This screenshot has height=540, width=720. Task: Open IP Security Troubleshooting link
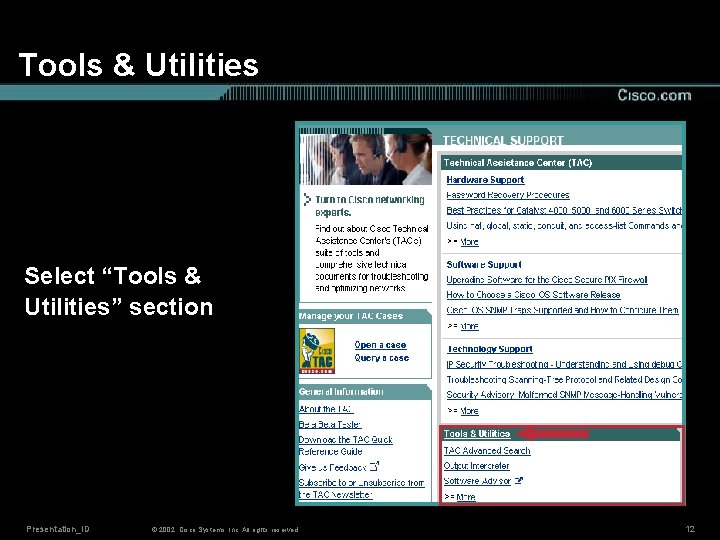click(x=564, y=364)
